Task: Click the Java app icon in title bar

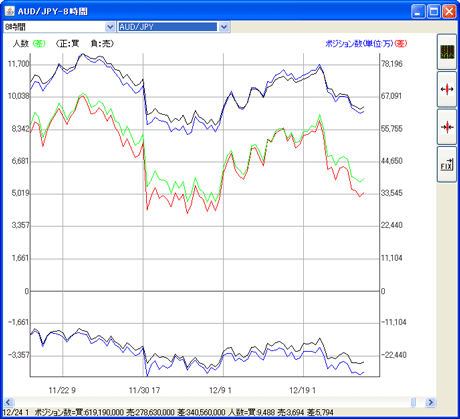Action: 10,11
